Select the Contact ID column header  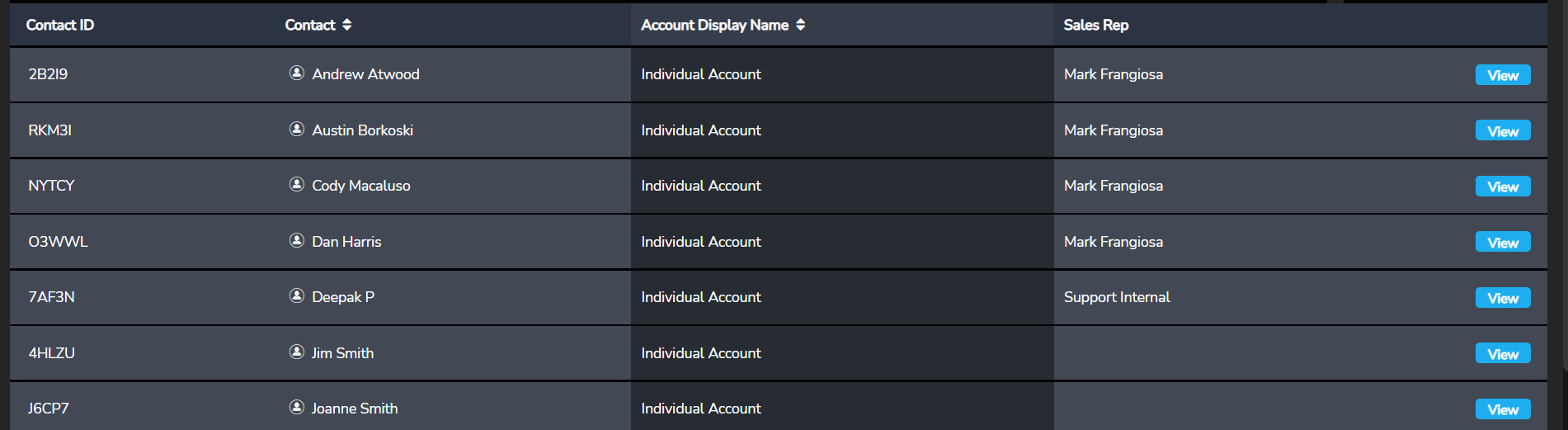(x=60, y=25)
